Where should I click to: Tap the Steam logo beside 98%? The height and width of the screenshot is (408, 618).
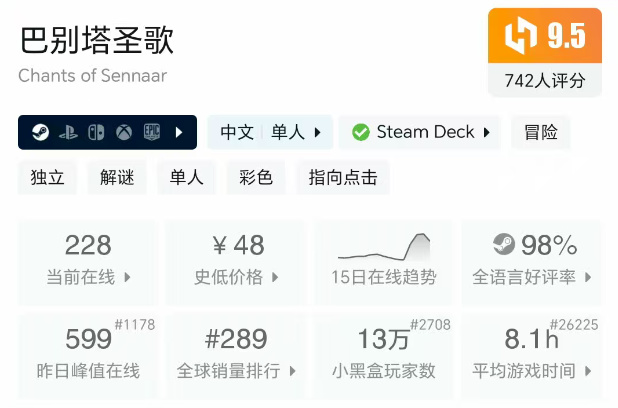click(x=504, y=244)
